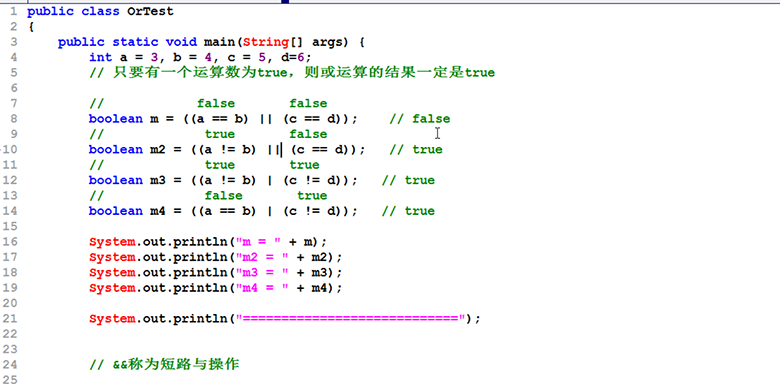
Task: Click line number 15 in the gutter
Action: tap(9, 226)
